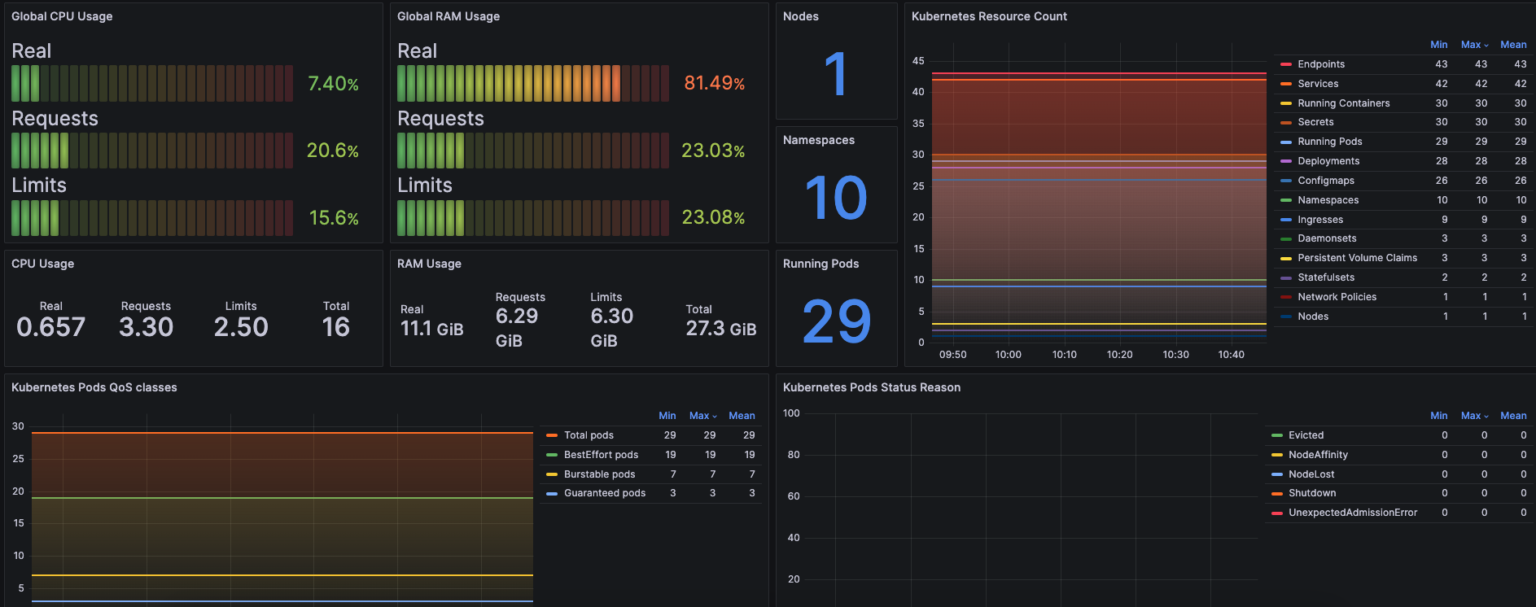This screenshot has width=1536, height=607.
Task: Click the Evicted green color swatch
Action: pos(1276,436)
